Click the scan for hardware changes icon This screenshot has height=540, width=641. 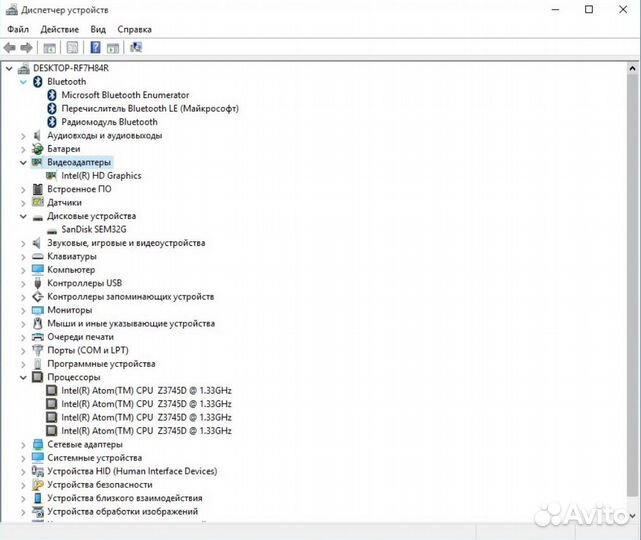click(136, 47)
